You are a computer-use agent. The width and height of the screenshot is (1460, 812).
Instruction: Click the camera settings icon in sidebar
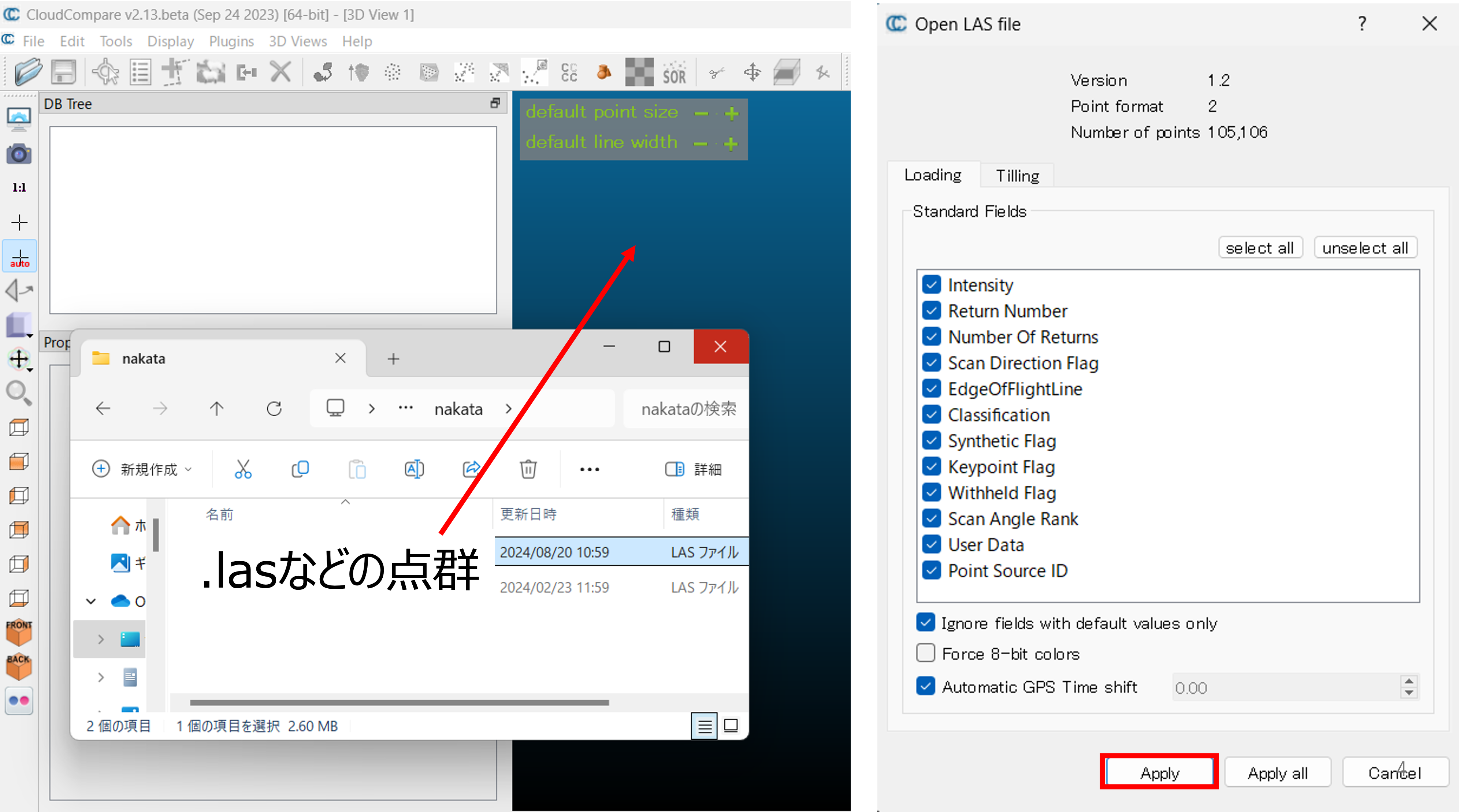point(19,153)
